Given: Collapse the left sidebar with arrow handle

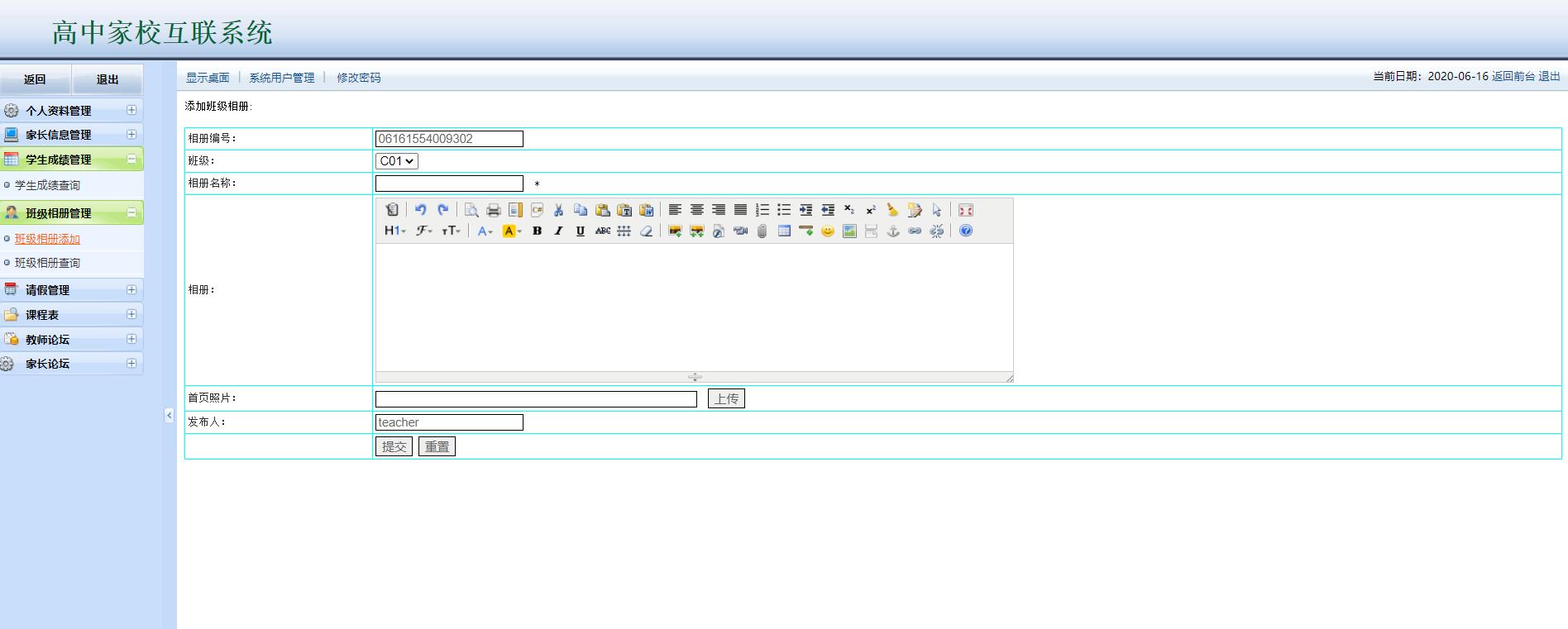Looking at the screenshot, I should coord(169,416).
